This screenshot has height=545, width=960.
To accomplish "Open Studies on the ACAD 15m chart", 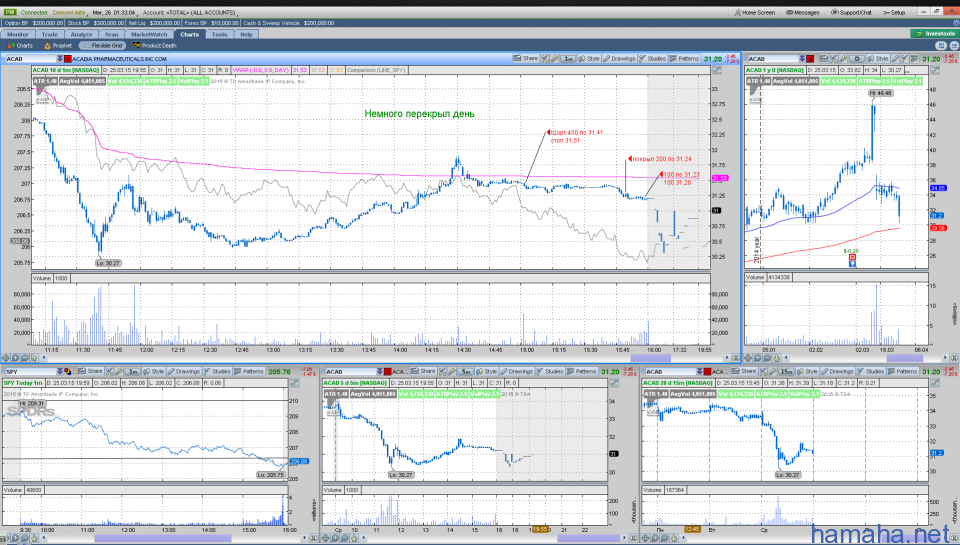I will pos(870,371).
